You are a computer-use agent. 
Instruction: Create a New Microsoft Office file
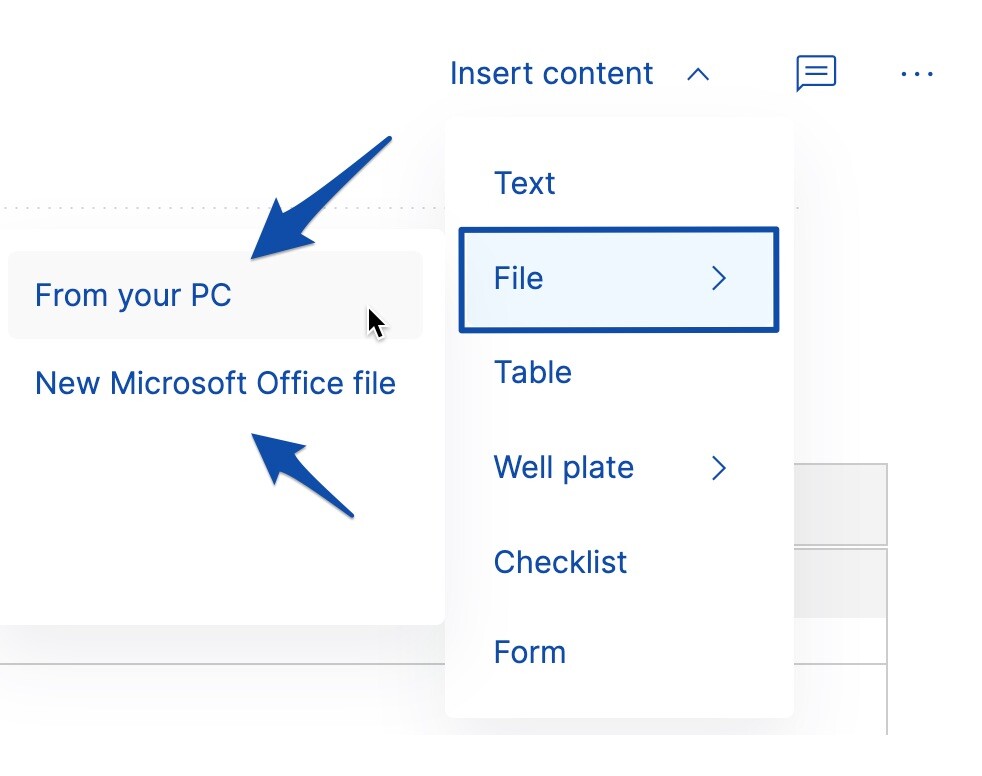coord(215,383)
